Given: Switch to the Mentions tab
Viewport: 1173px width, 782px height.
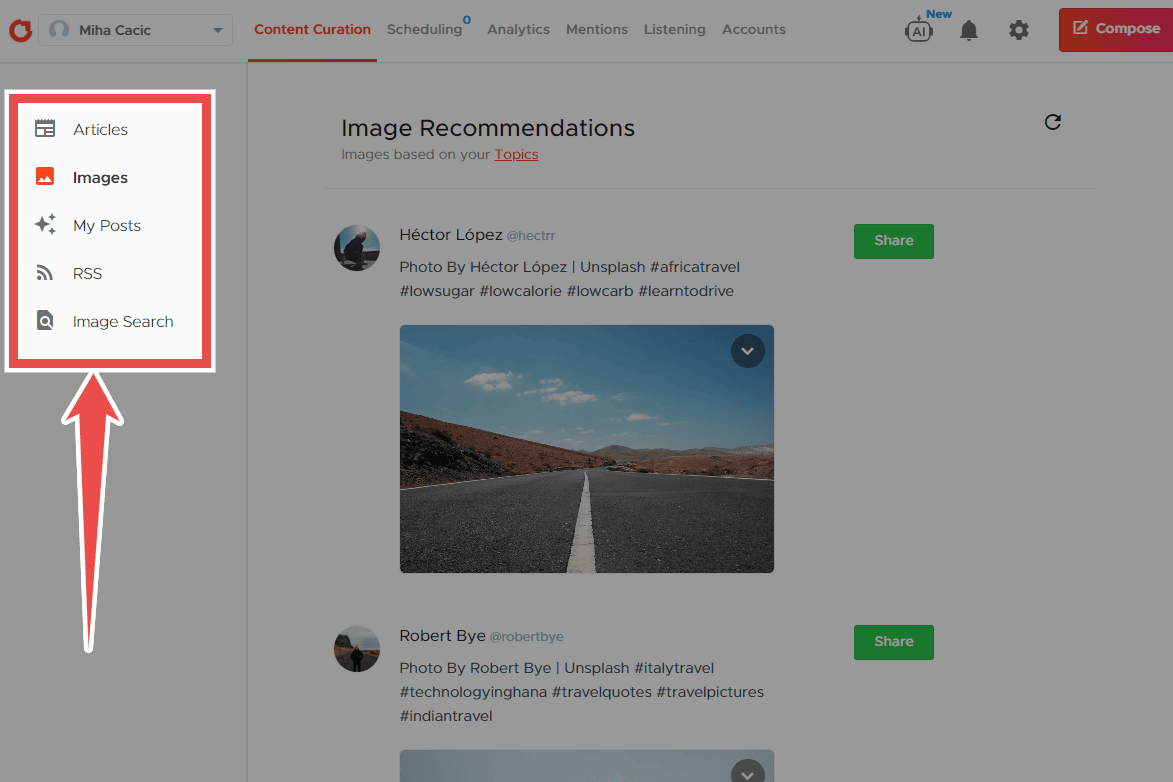Looking at the screenshot, I should 597,30.
